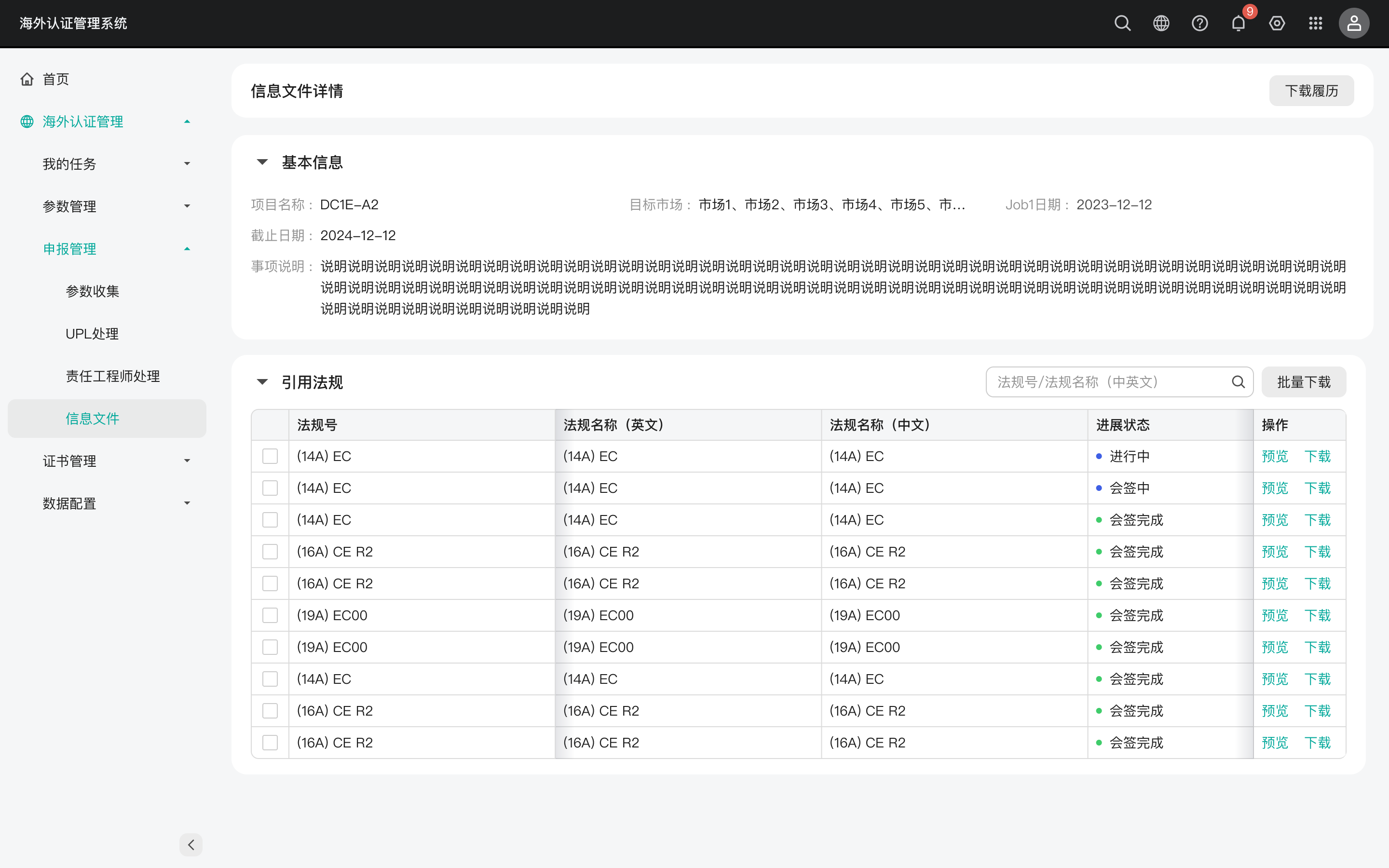Open the search icon in top bar
The width and height of the screenshot is (1389, 868).
pos(1122,23)
